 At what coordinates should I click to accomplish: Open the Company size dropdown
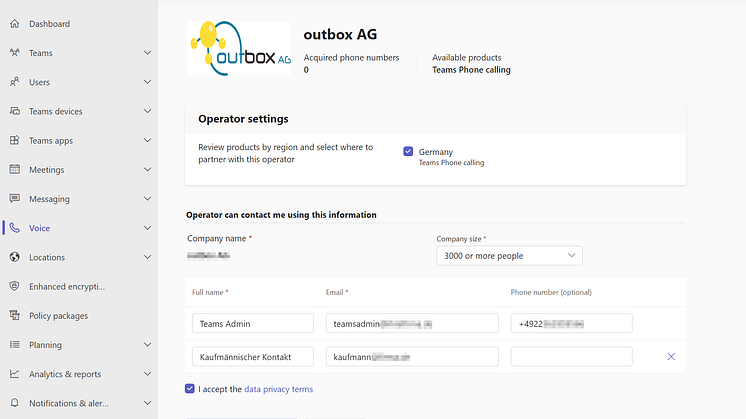509,256
